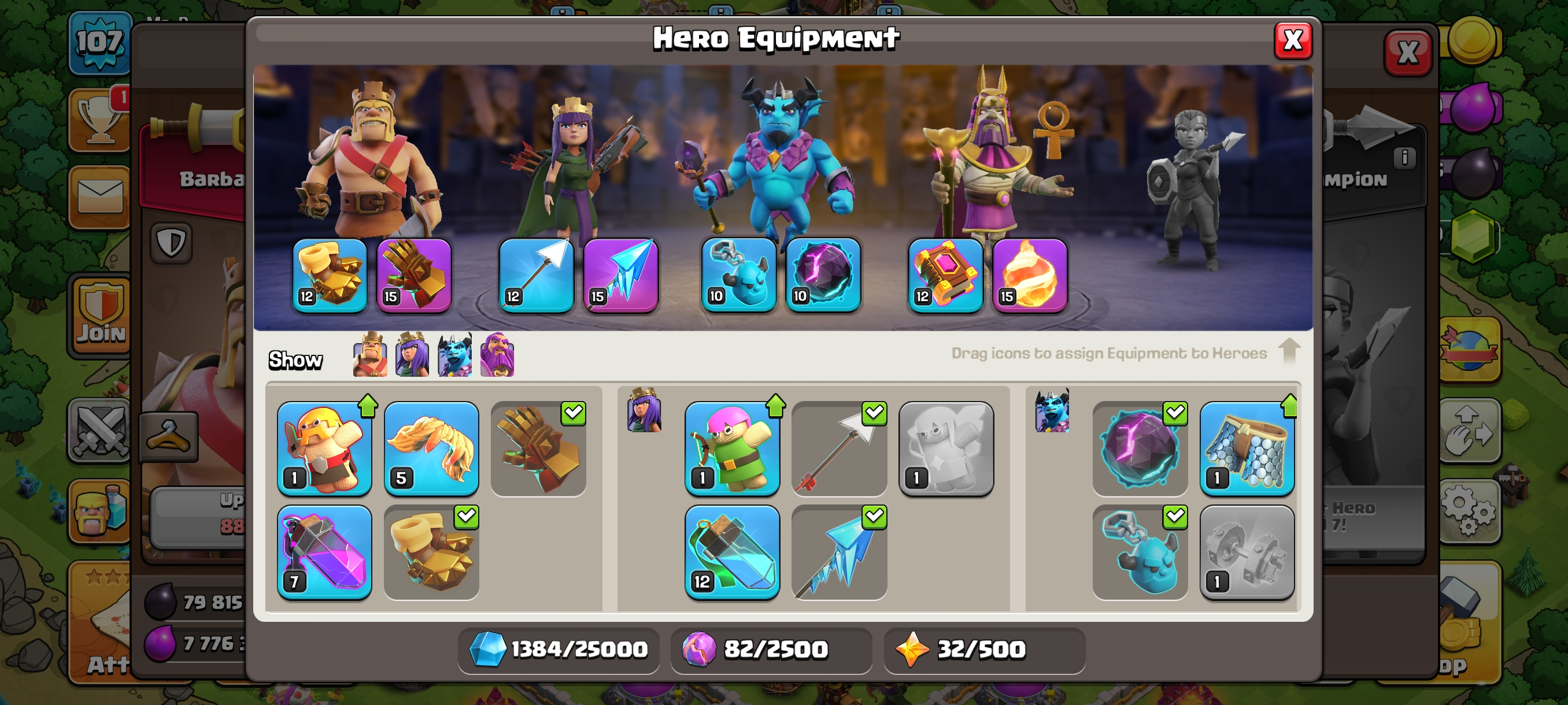This screenshot has height=705, width=1568.
Task: Close the Hero Equipment window
Action: click(x=1293, y=41)
